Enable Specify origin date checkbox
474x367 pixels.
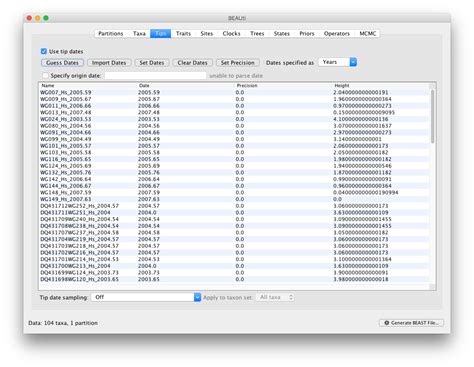pos(45,76)
